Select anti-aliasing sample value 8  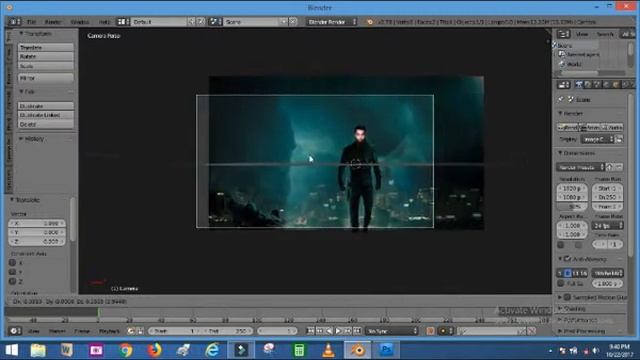pos(568,273)
